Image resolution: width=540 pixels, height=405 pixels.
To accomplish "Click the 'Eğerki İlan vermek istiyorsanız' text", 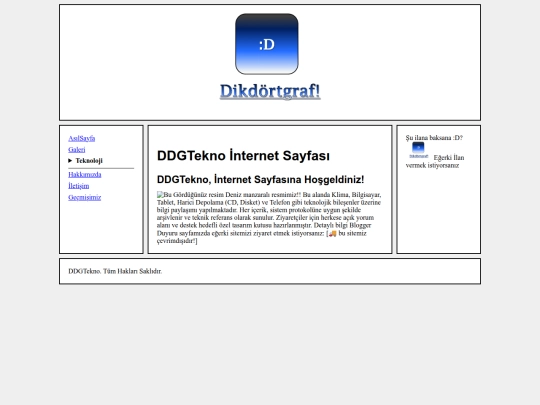I will click(435, 162).
